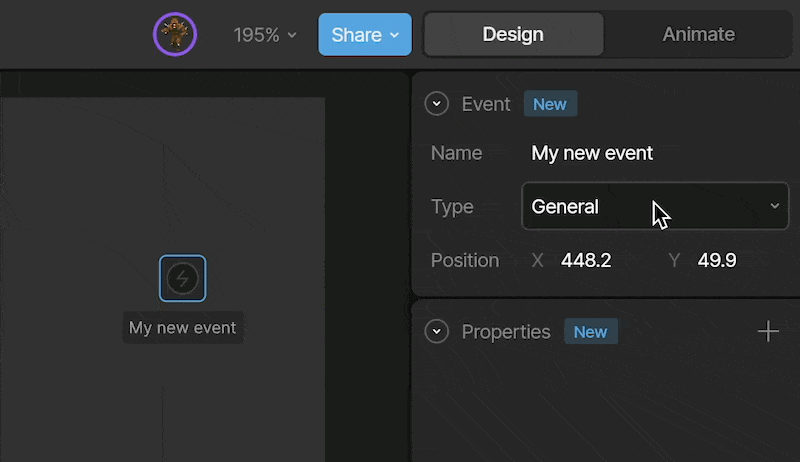Click the small arrow at the Type field's right edge
Viewport: 800px width, 462px height.
[x=774, y=206]
